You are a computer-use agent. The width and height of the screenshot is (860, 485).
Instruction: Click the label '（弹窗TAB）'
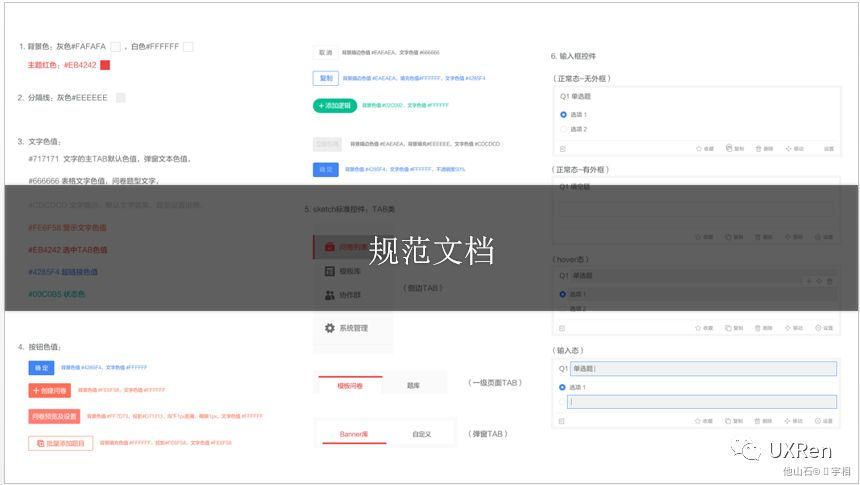pyautogui.click(x=488, y=433)
